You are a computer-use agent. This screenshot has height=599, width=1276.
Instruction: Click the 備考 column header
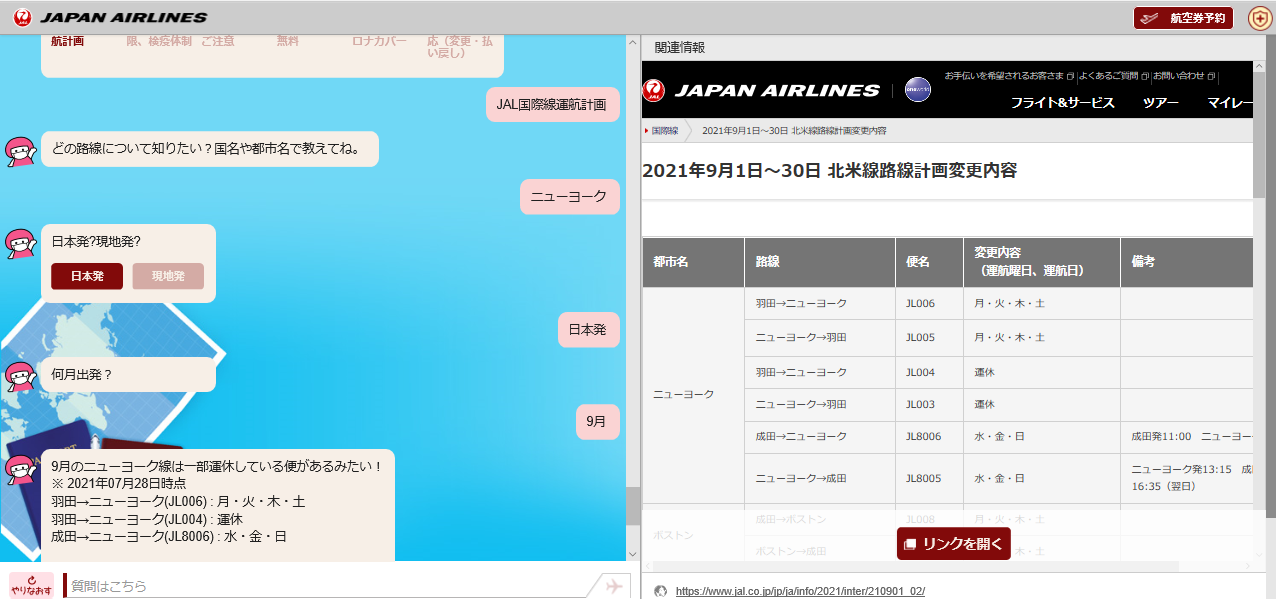(x=1187, y=262)
